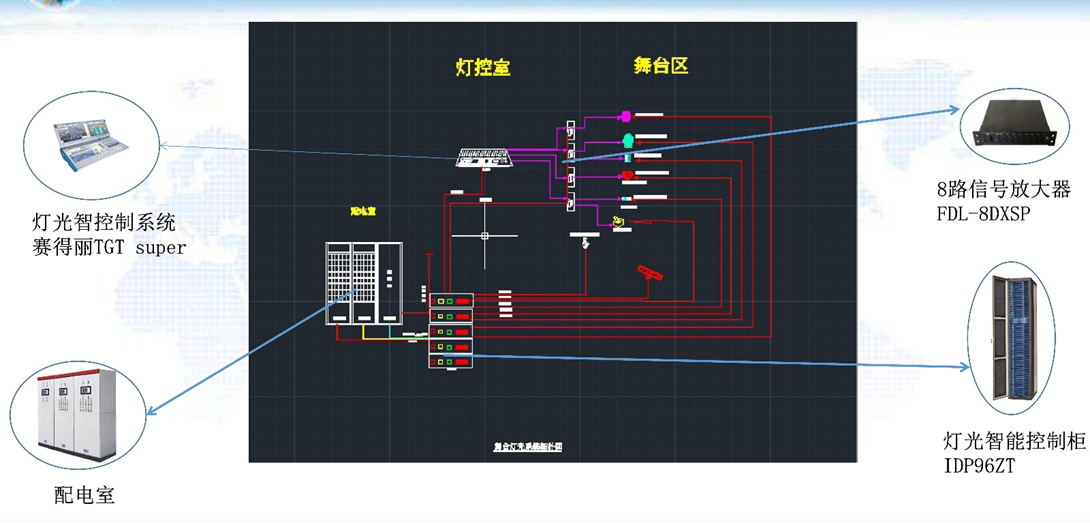The width and height of the screenshot is (1090, 523).
Task: Click the 舞台区 heading in diagram
Action: point(661,66)
